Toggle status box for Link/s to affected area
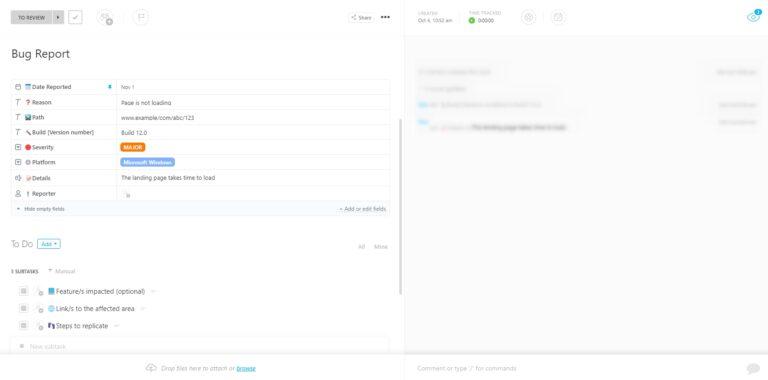768x380 pixels. click(24, 309)
